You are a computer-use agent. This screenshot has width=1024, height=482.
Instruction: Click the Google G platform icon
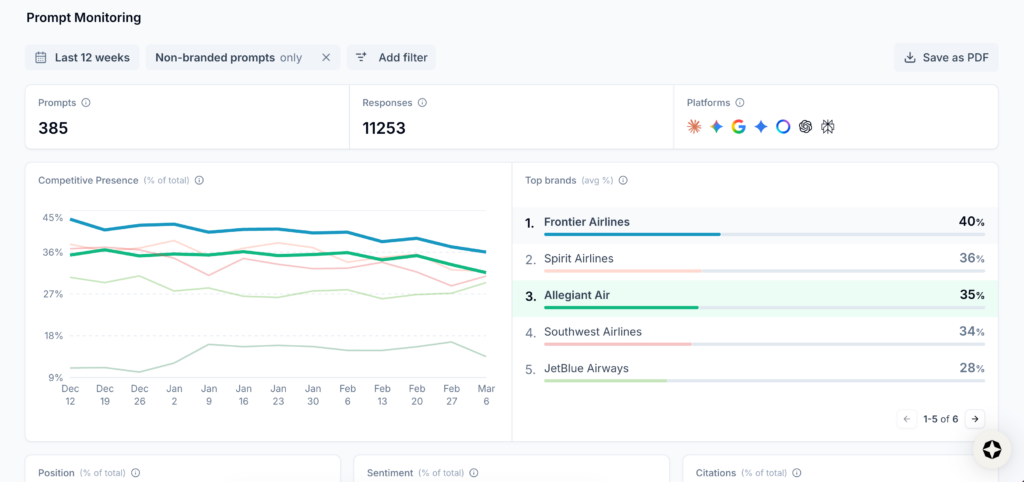[739, 127]
